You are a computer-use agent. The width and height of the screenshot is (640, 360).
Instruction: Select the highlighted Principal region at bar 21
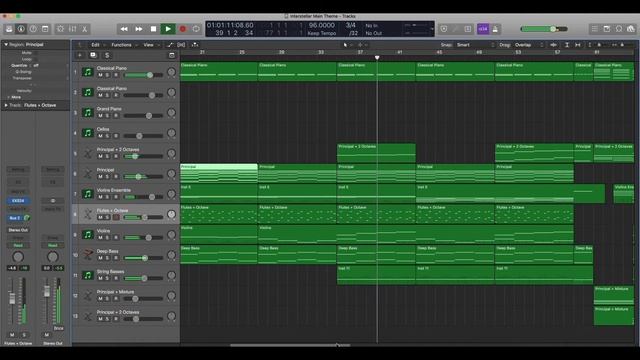(219, 173)
